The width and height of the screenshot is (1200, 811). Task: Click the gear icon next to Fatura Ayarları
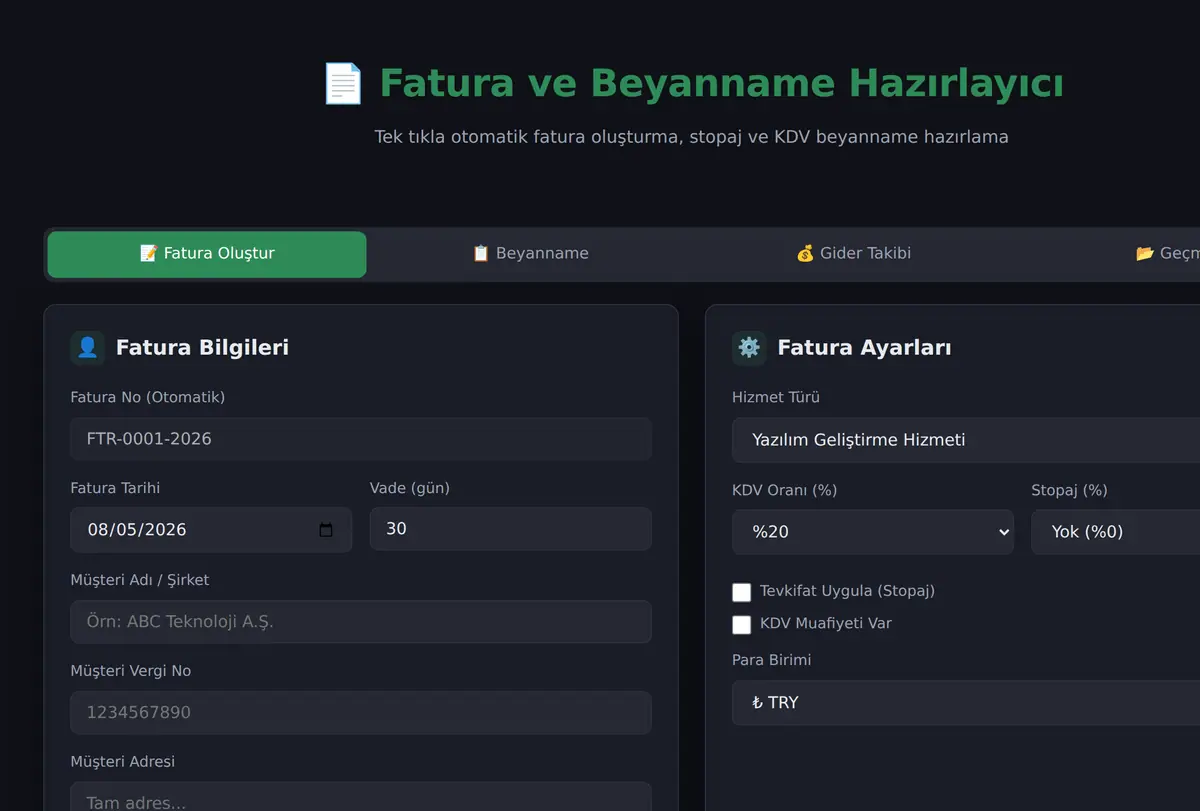tap(749, 348)
